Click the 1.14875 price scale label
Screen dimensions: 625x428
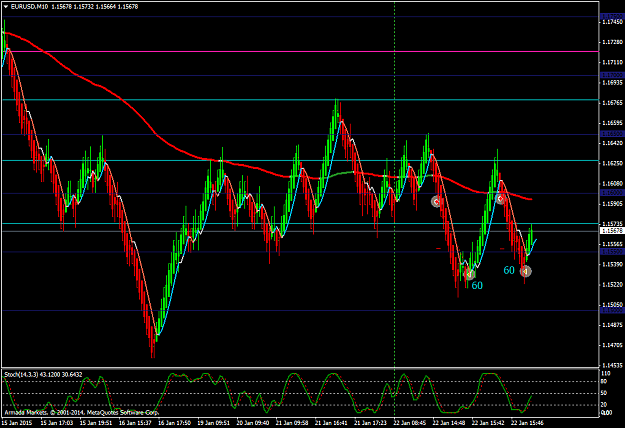(x=613, y=325)
